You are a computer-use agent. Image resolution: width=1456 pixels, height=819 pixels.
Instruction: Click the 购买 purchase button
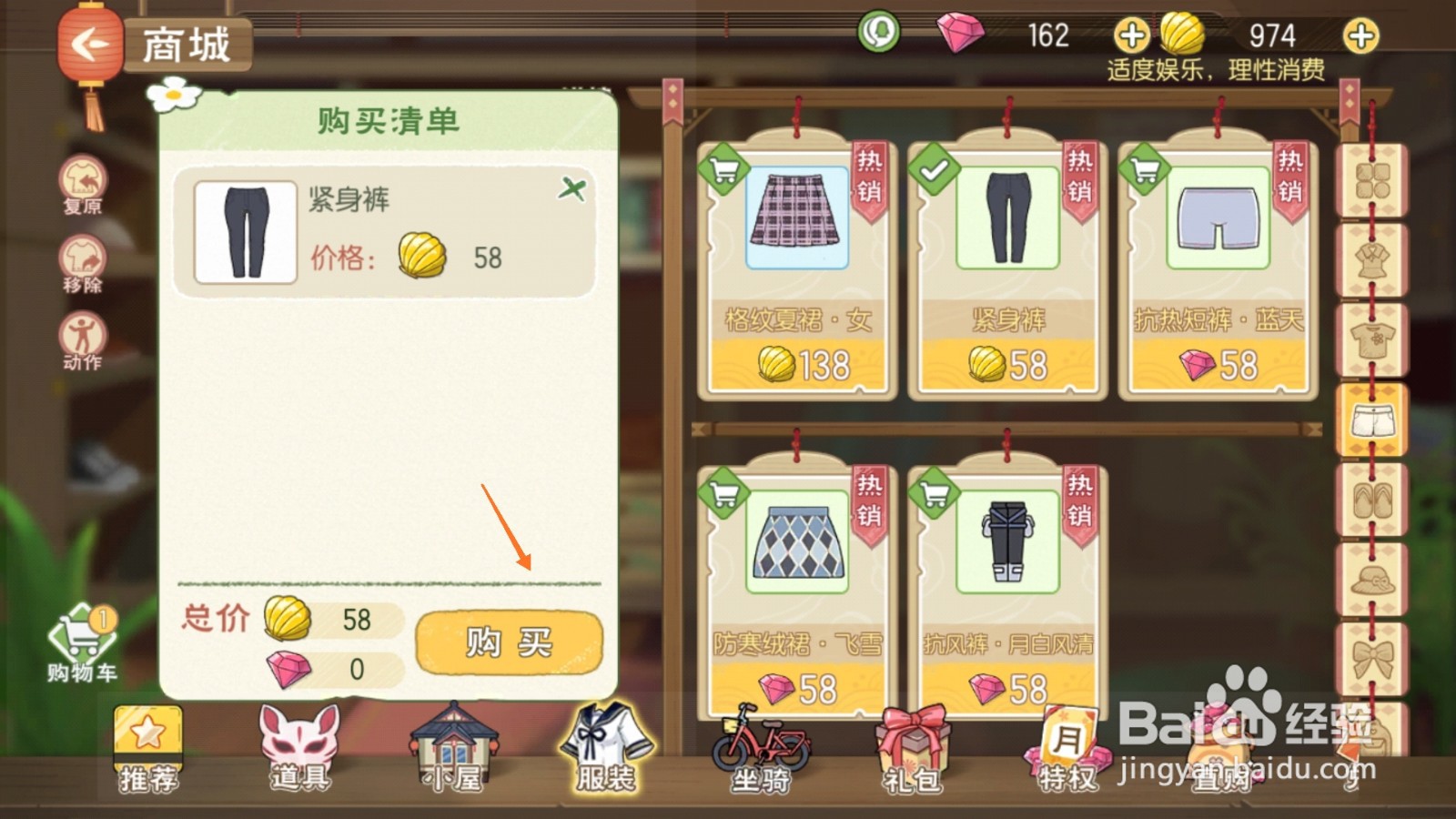(x=509, y=642)
